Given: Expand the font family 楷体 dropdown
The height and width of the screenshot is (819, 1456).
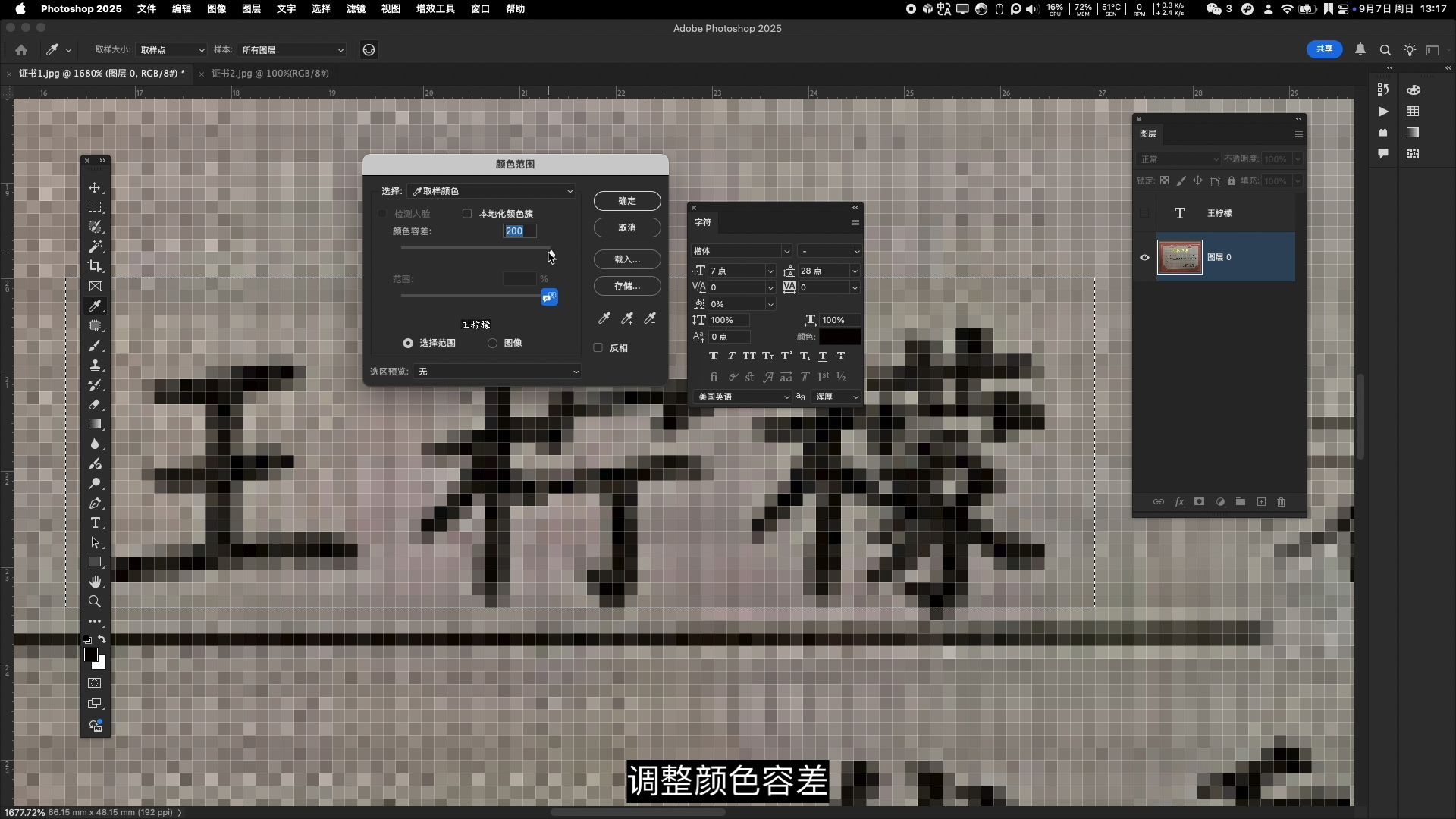Looking at the screenshot, I should [786, 251].
